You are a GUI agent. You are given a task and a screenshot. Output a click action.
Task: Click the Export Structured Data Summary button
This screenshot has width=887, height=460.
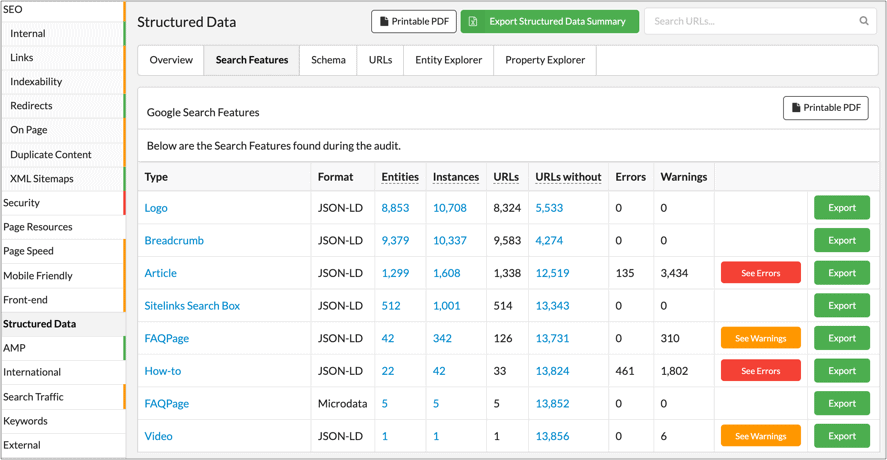tap(549, 21)
